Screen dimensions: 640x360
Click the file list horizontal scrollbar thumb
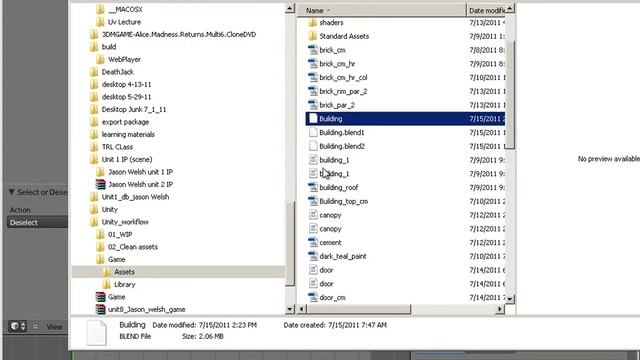click(x=358, y=309)
